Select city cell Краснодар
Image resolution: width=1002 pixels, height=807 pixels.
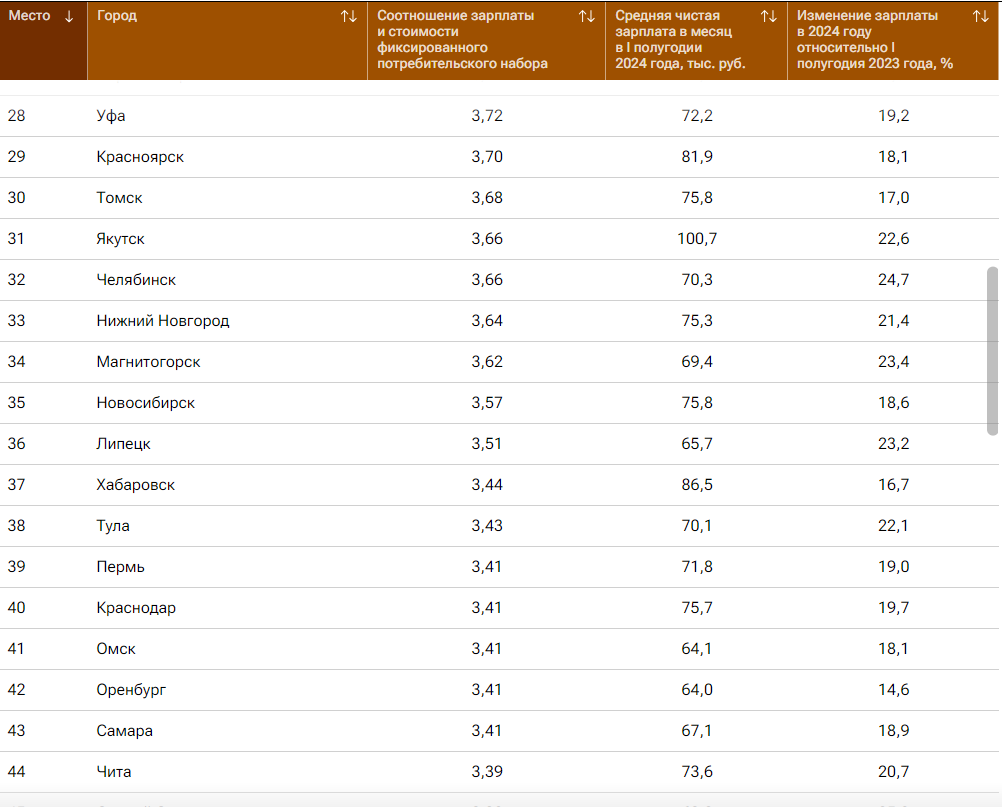click(136, 607)
